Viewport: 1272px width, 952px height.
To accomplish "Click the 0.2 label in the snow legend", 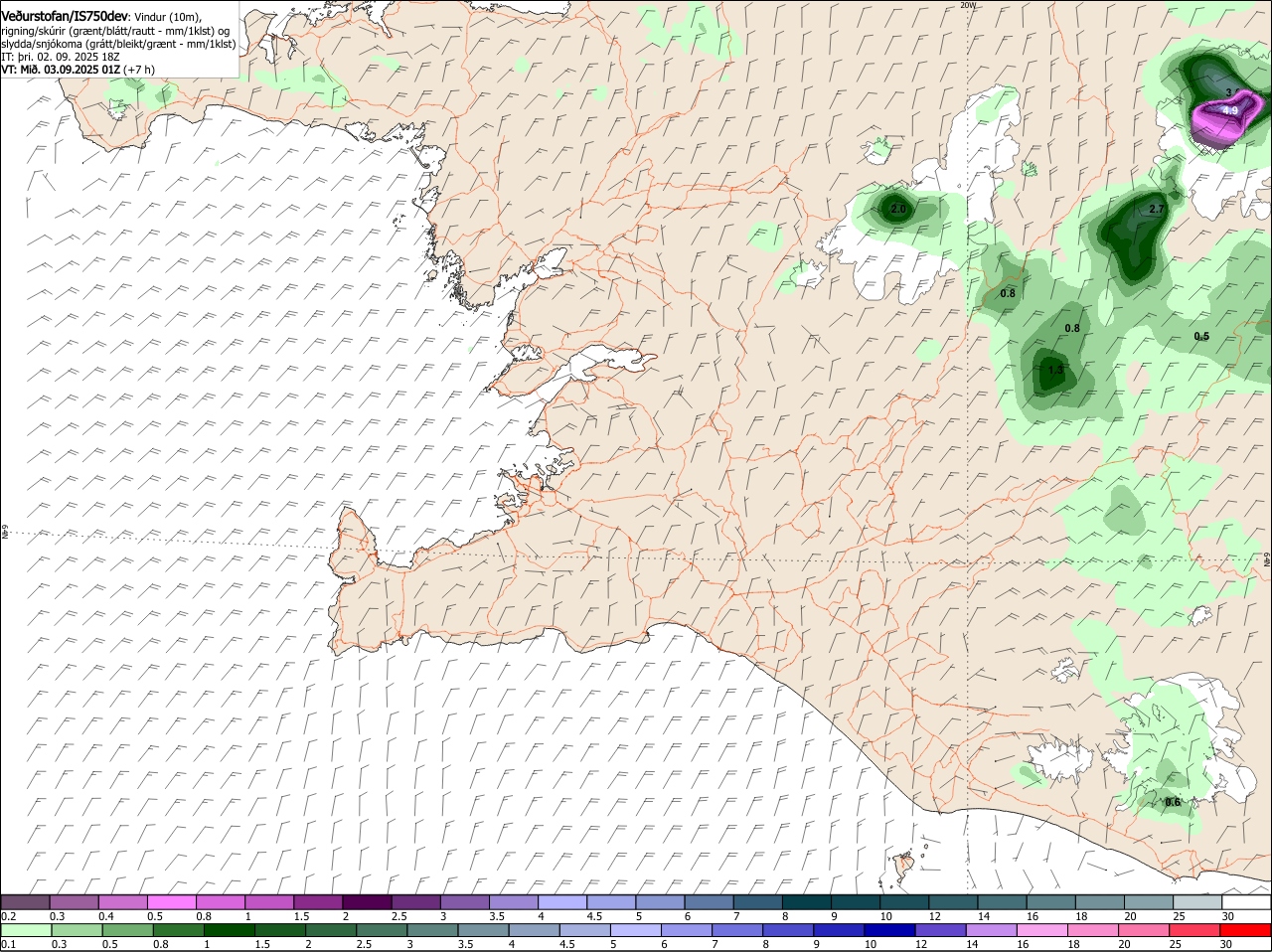I will click(x=8, y=915).
